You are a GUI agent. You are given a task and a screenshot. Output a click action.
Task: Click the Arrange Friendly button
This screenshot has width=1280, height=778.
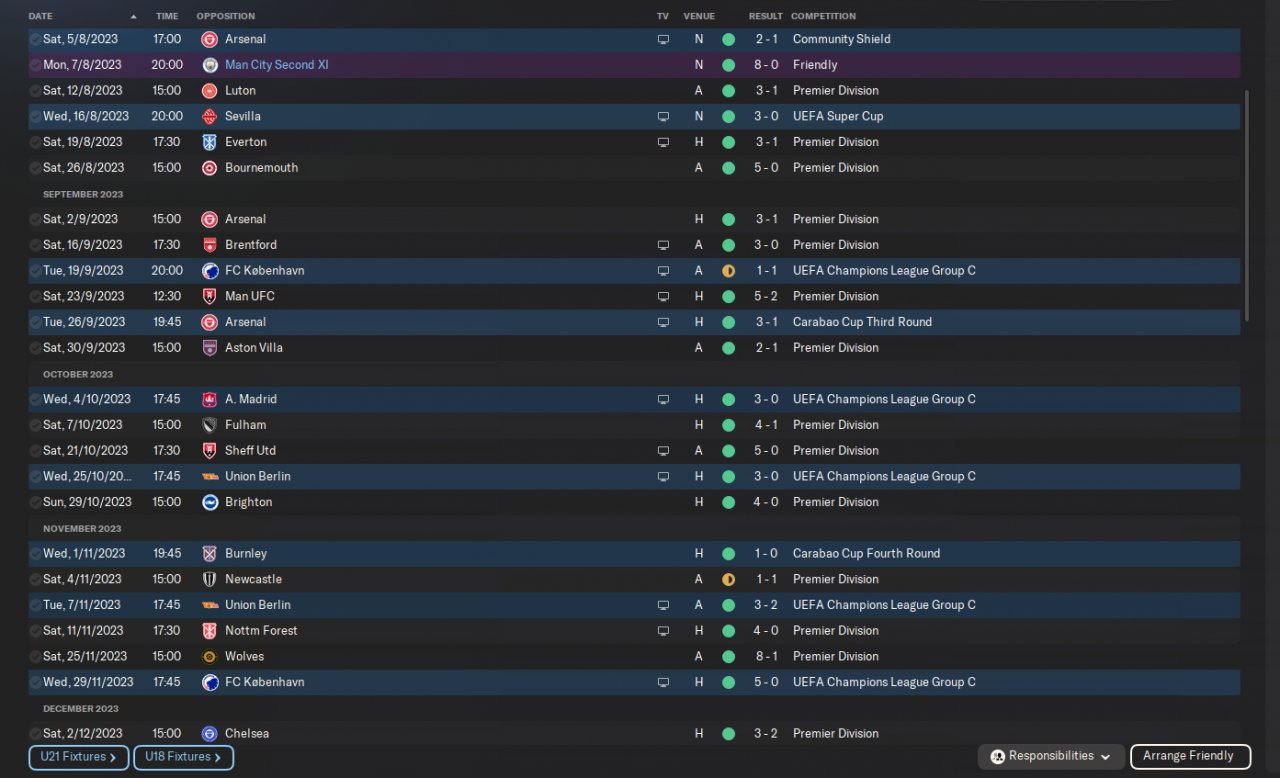[1189, 757]
